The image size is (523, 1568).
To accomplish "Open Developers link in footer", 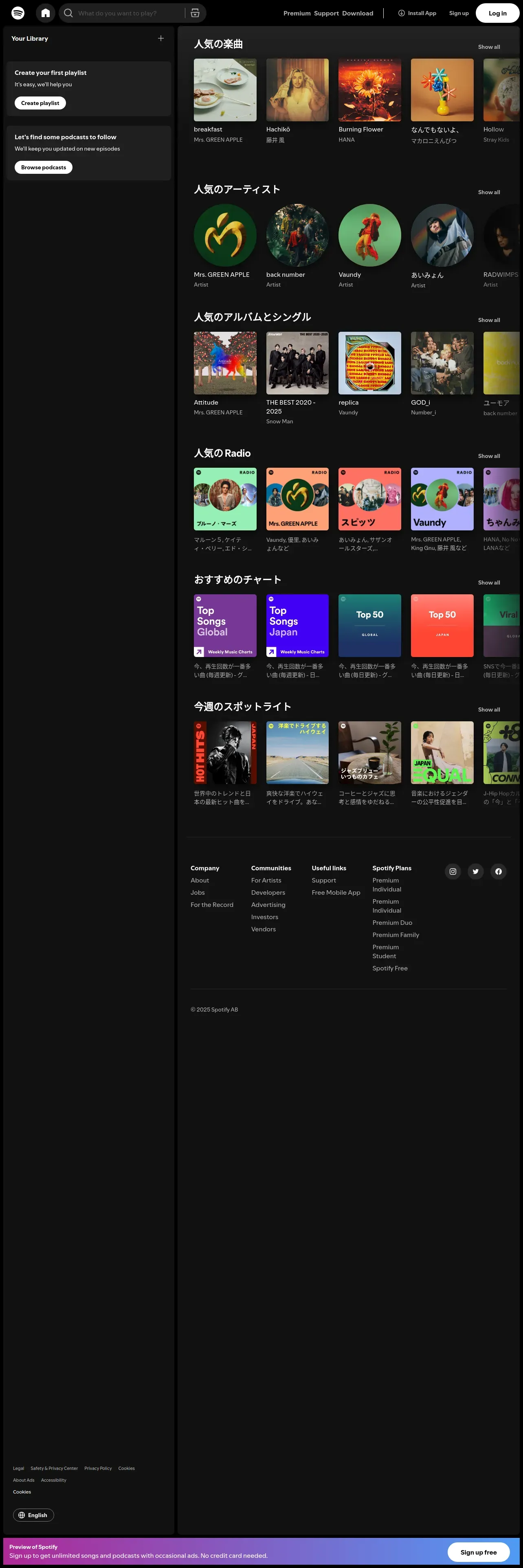I will (x=268, y=892).
